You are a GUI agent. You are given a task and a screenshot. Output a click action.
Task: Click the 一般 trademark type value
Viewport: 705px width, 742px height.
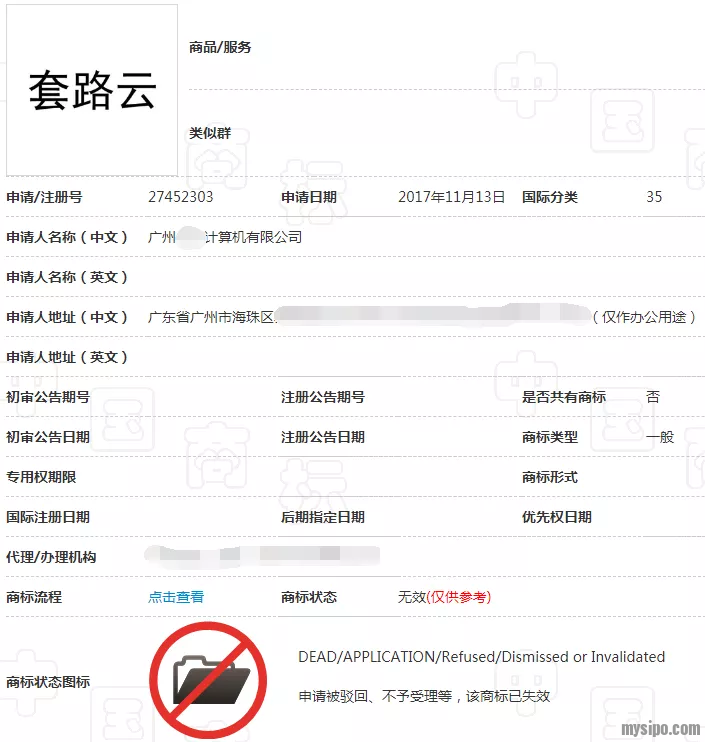click(660, 437)
